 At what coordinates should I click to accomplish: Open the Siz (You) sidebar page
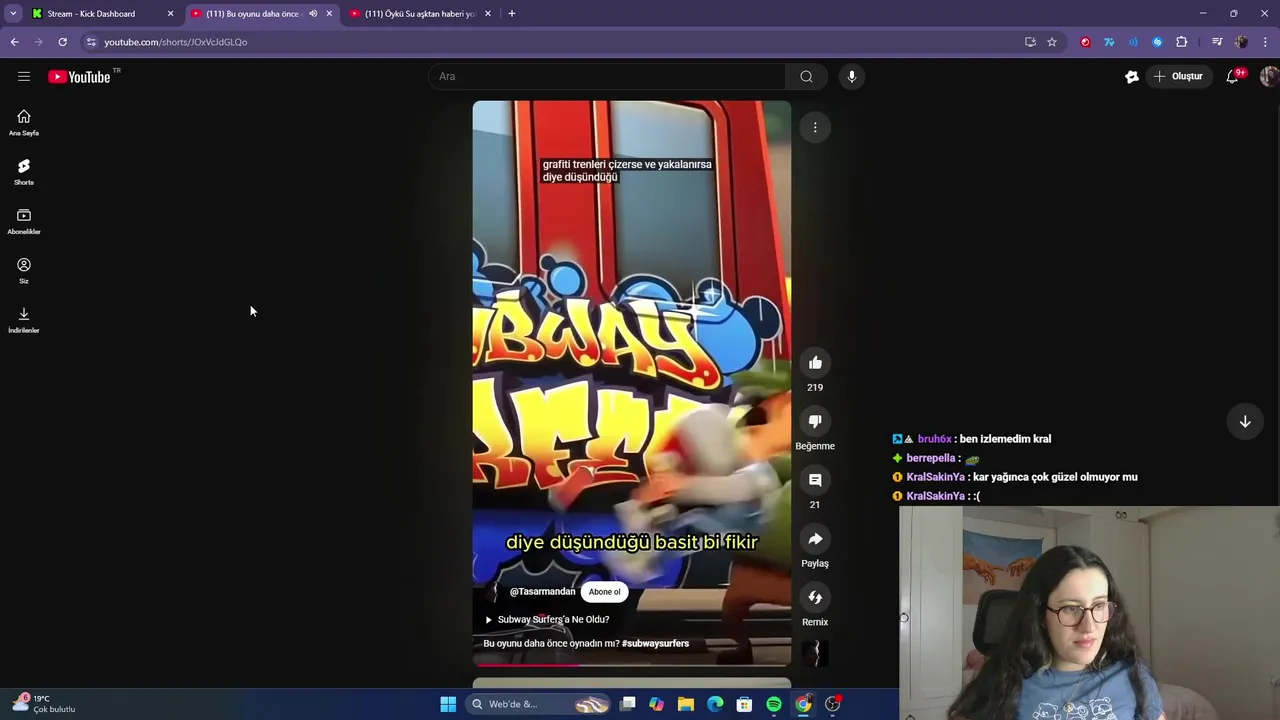click(x=24, y=271)
